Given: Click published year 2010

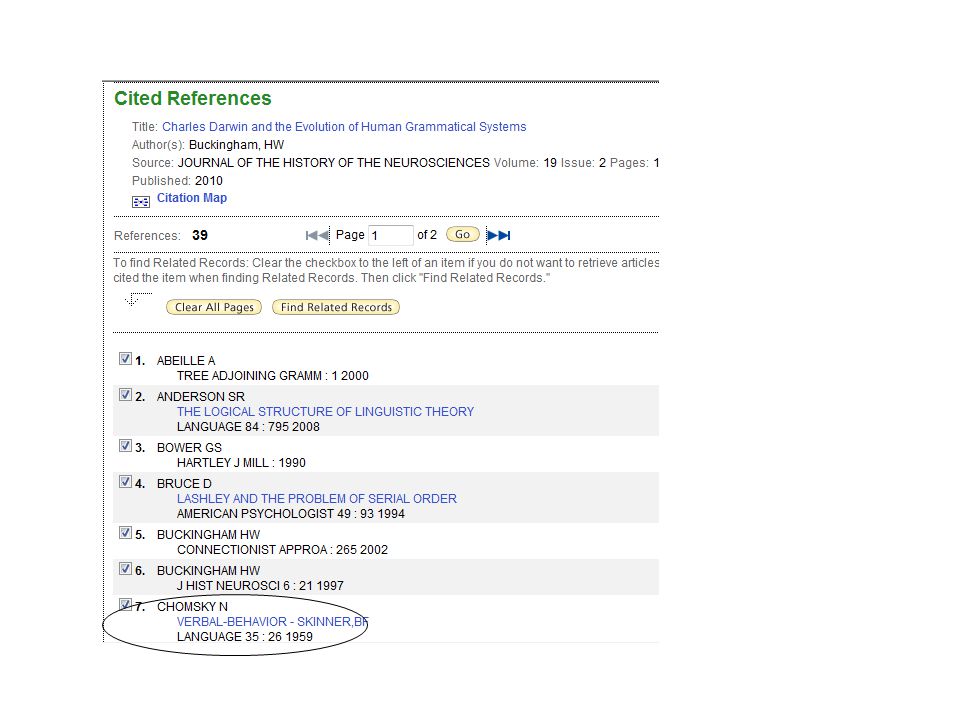Looking at the screenshot, I should tap(209, 181).
